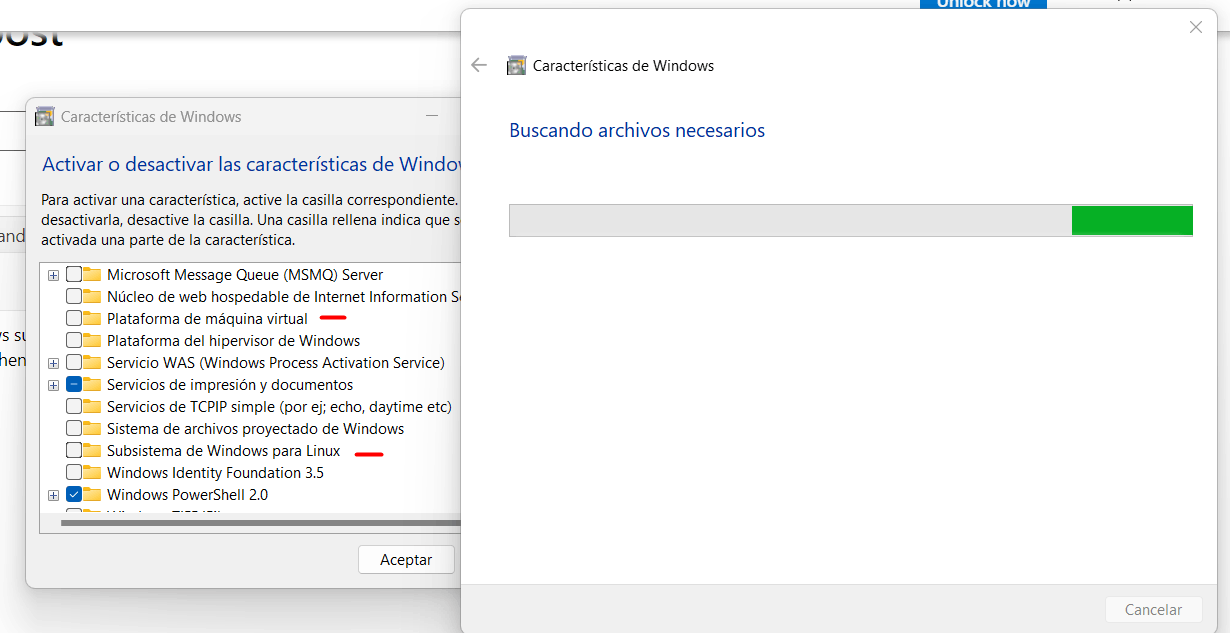Viewport: 1230px width, 633px height.
Task: Enable Microsoft Message Queue (MSMQ) Server checkbox
Action: pos(74,275)
